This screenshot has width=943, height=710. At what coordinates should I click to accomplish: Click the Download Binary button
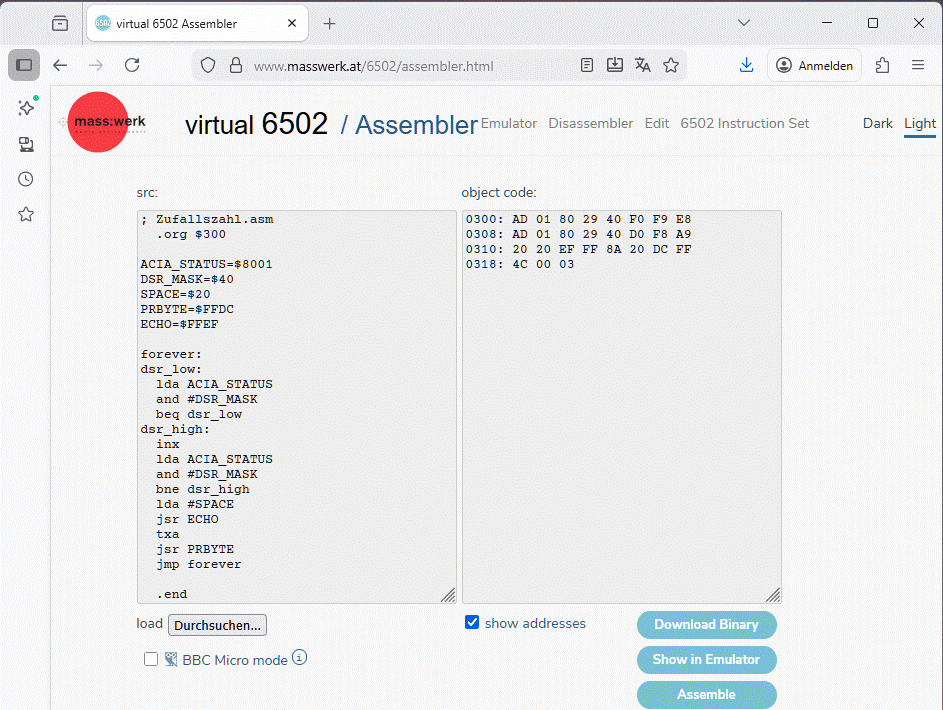click(x=706, y=624)
